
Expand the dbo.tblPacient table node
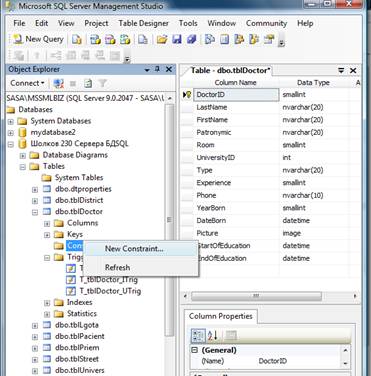[x=35, y=337]
